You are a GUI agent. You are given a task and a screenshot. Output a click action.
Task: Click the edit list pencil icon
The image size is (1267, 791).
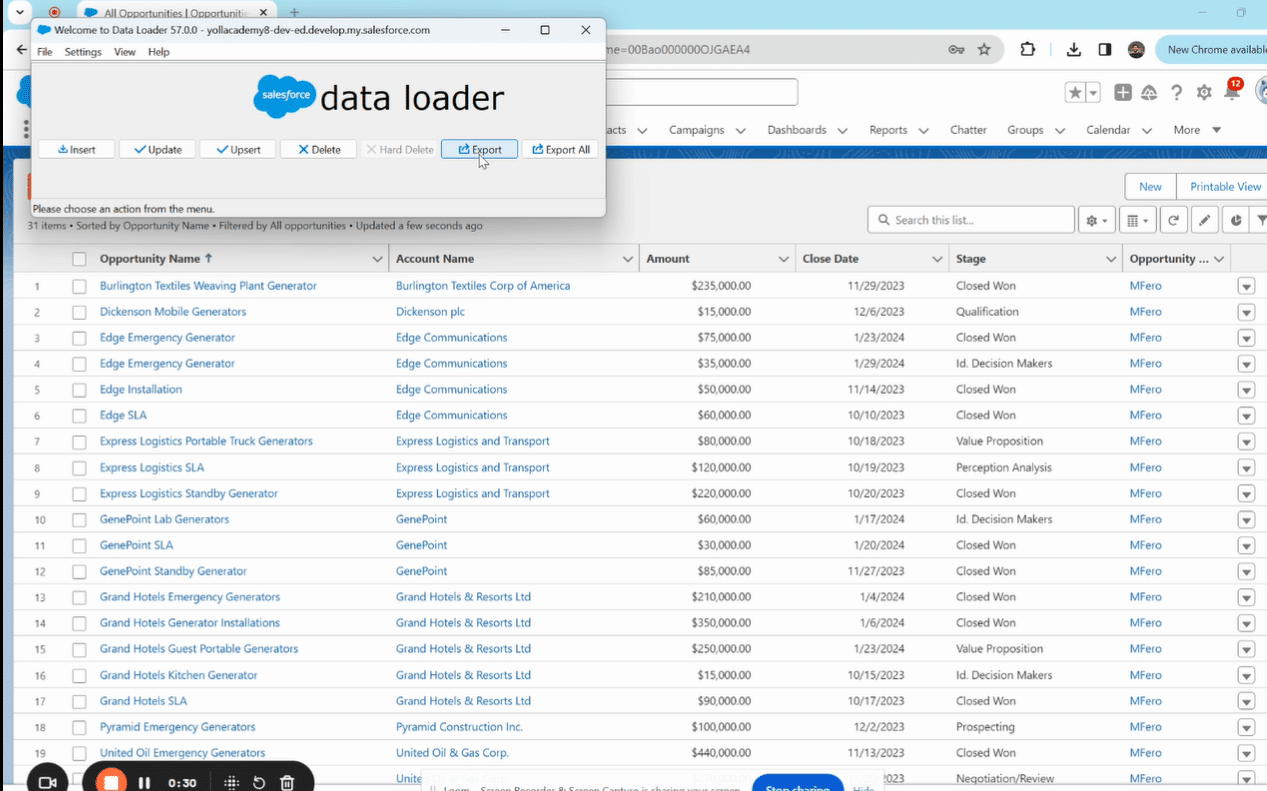[1205, 220]
